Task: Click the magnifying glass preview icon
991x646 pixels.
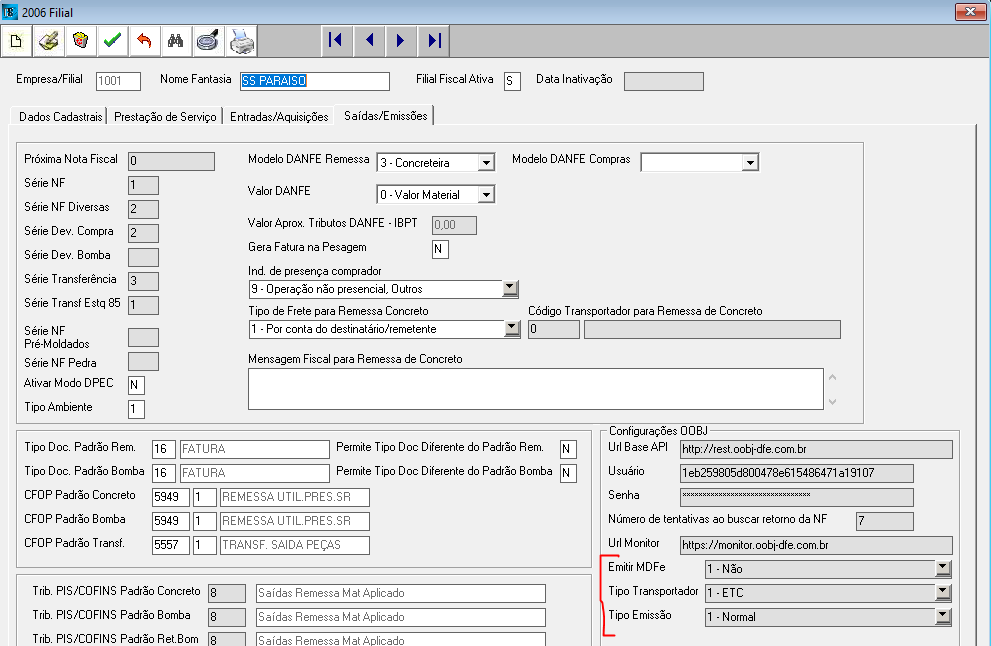Action: (208, 41)
